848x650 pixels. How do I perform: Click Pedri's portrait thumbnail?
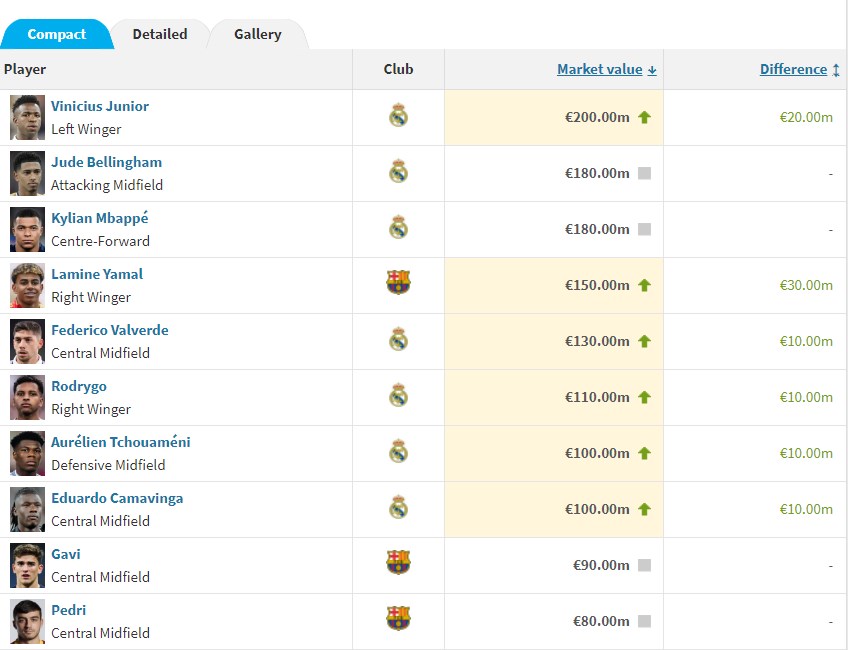28,621
